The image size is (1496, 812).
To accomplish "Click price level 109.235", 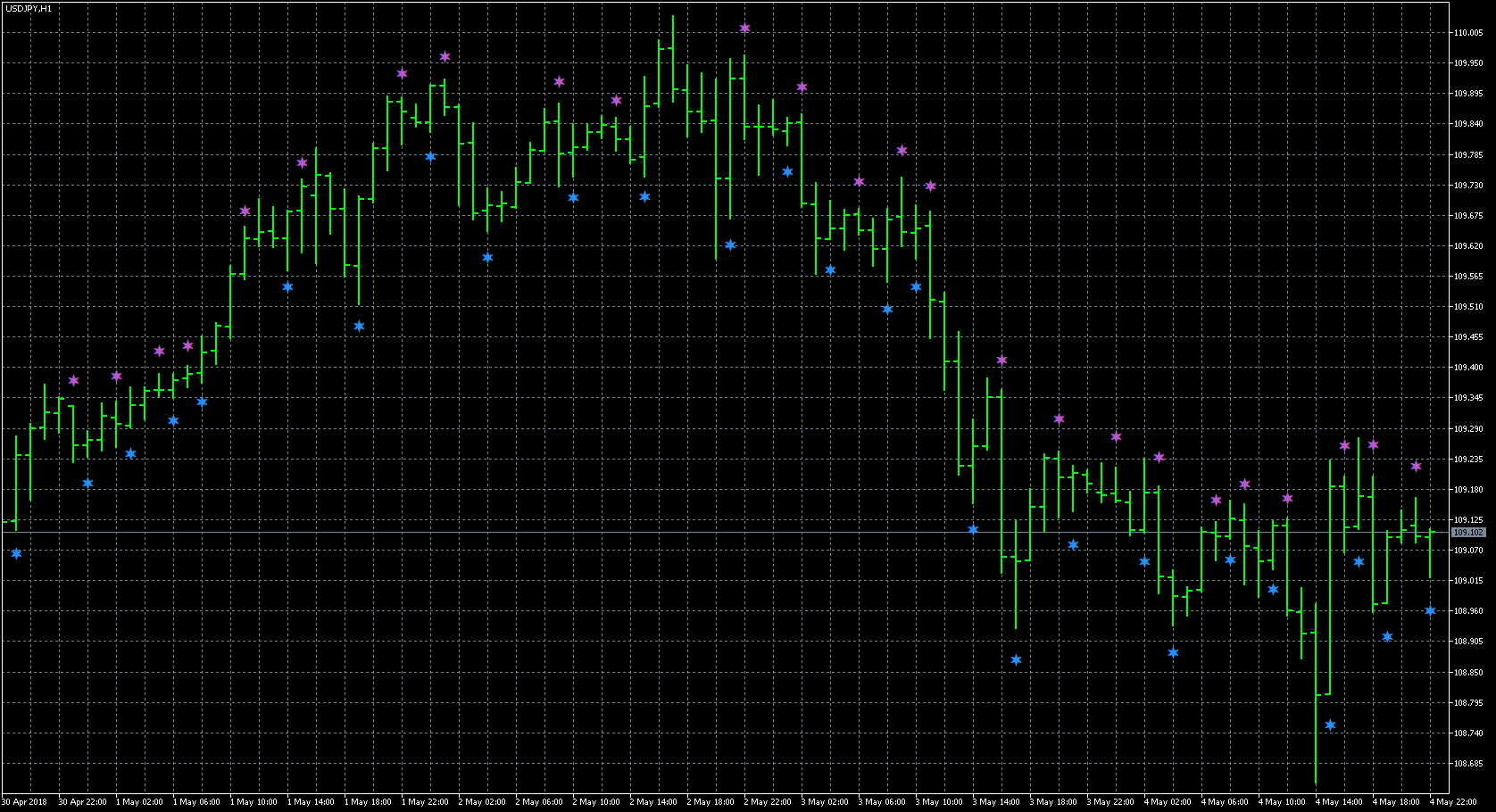I will click(1468, 460).
